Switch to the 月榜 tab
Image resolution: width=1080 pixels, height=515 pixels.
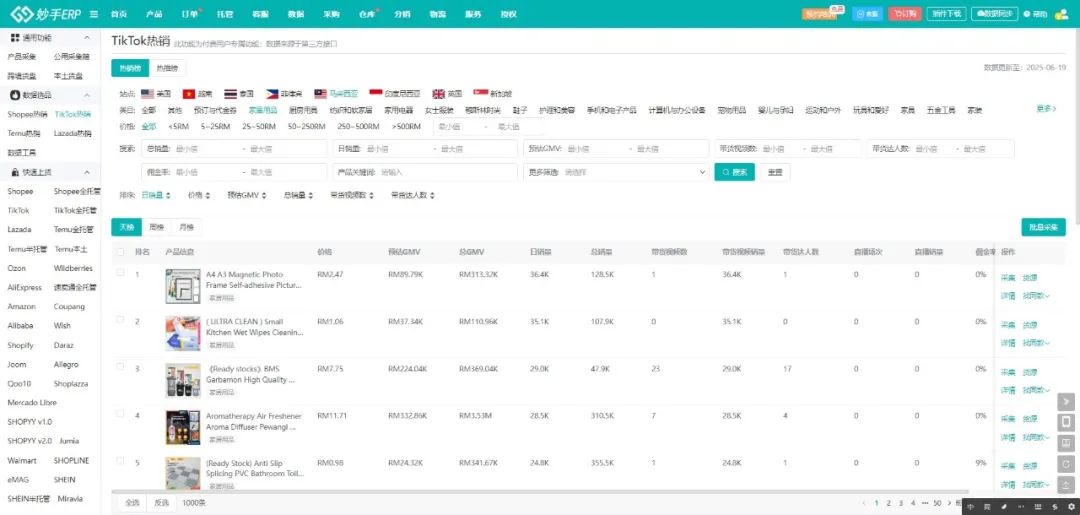[x=187, y=227]
